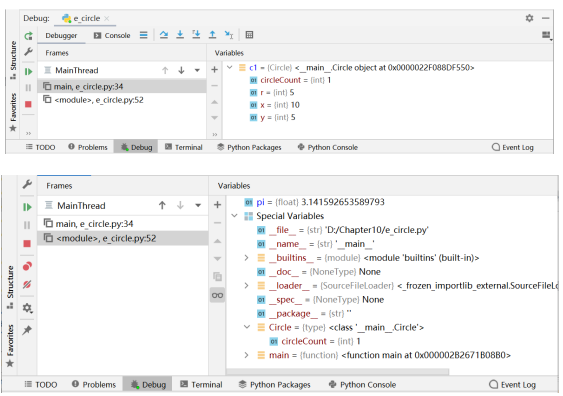Screen dimensions: 563x396
Task: Open the wrench debug settings in top panel
Action: (x=28, y=52)
